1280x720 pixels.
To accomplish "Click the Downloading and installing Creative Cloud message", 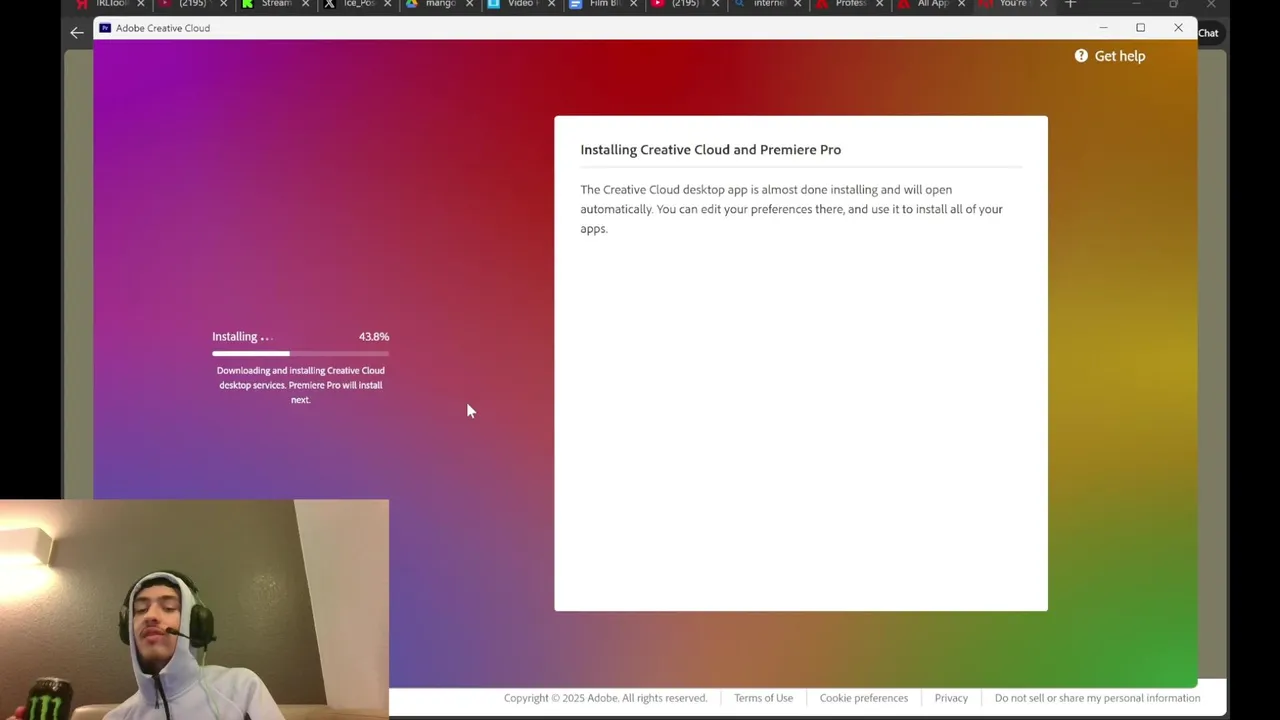I will [300, 385].
